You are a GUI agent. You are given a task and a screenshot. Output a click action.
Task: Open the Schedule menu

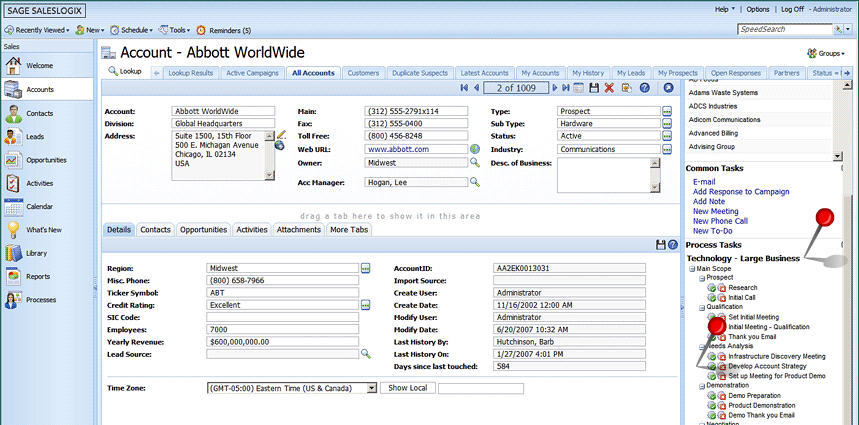coord(129,30)
